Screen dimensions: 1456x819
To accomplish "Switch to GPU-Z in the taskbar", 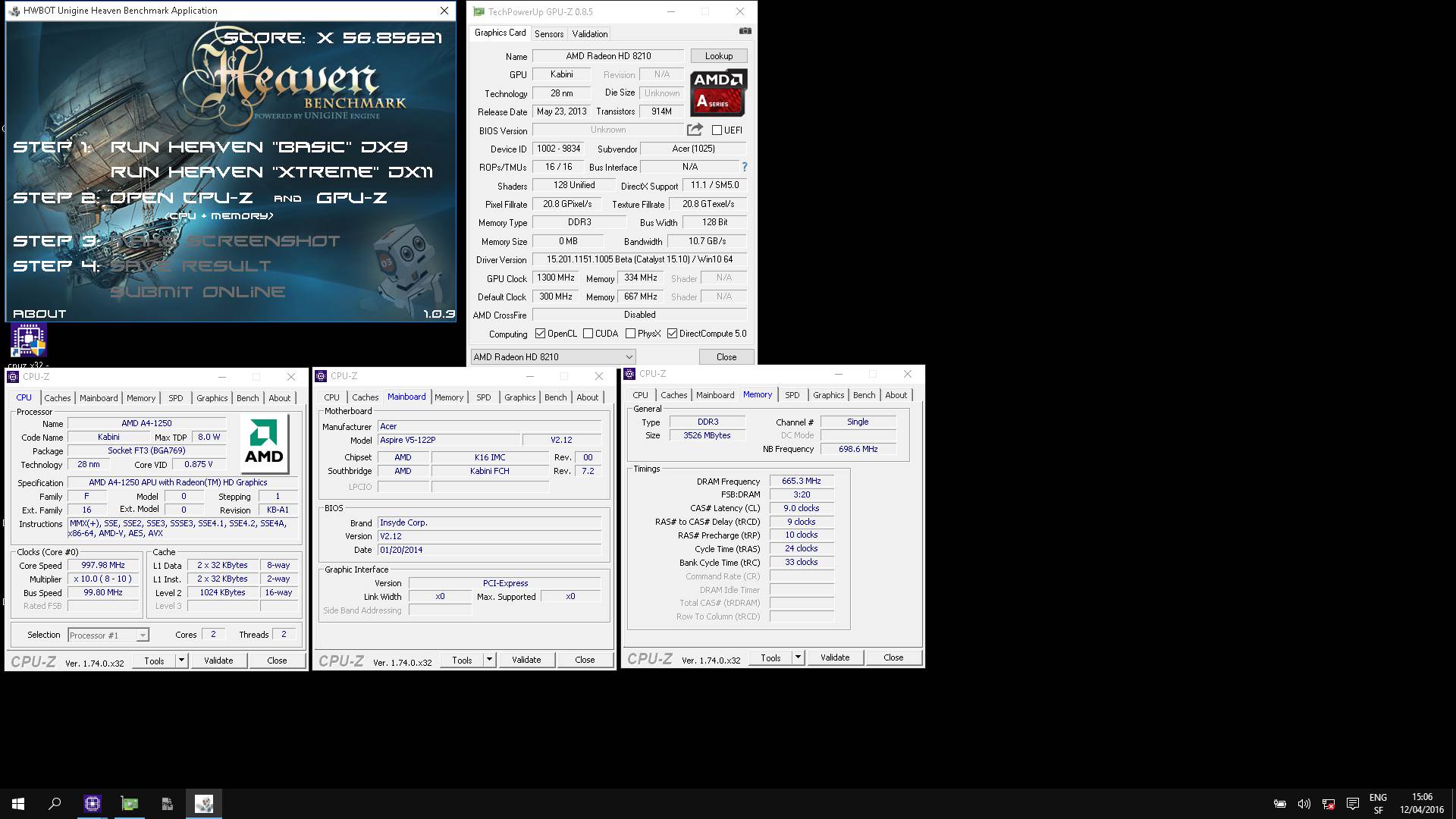I will 130,804.
